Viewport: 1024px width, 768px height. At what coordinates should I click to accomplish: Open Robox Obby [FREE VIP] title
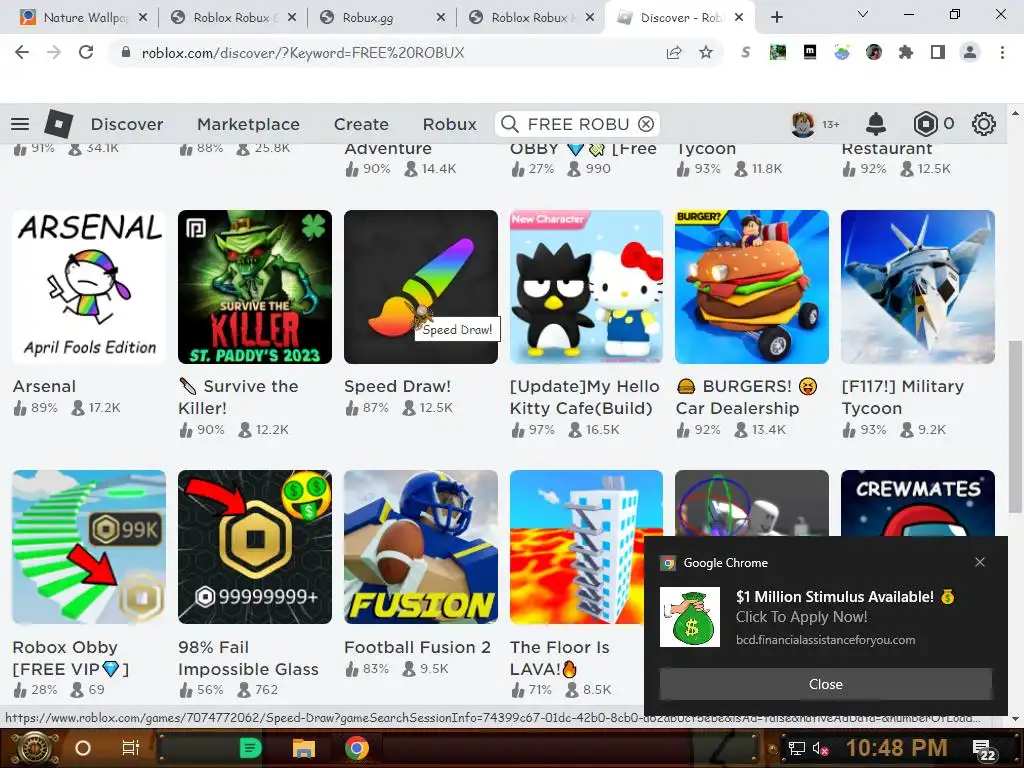[x=71, y=658]
